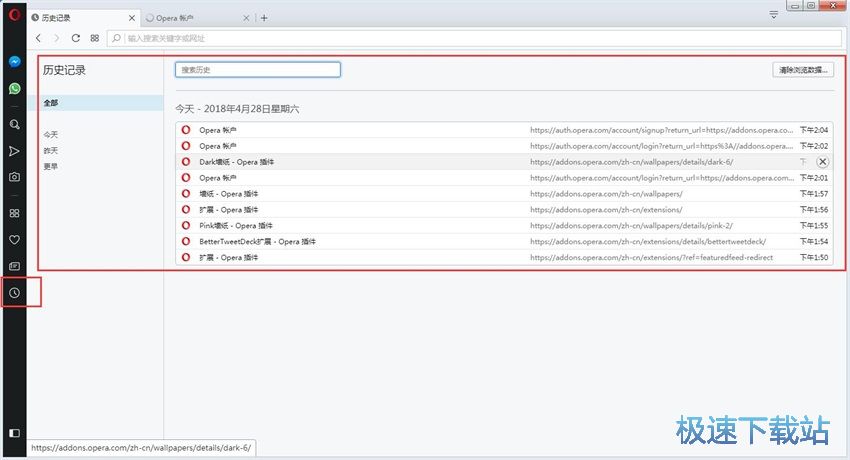Close the 历史记录 tab
The image size is (850, 460).
[x=132, y=18]
